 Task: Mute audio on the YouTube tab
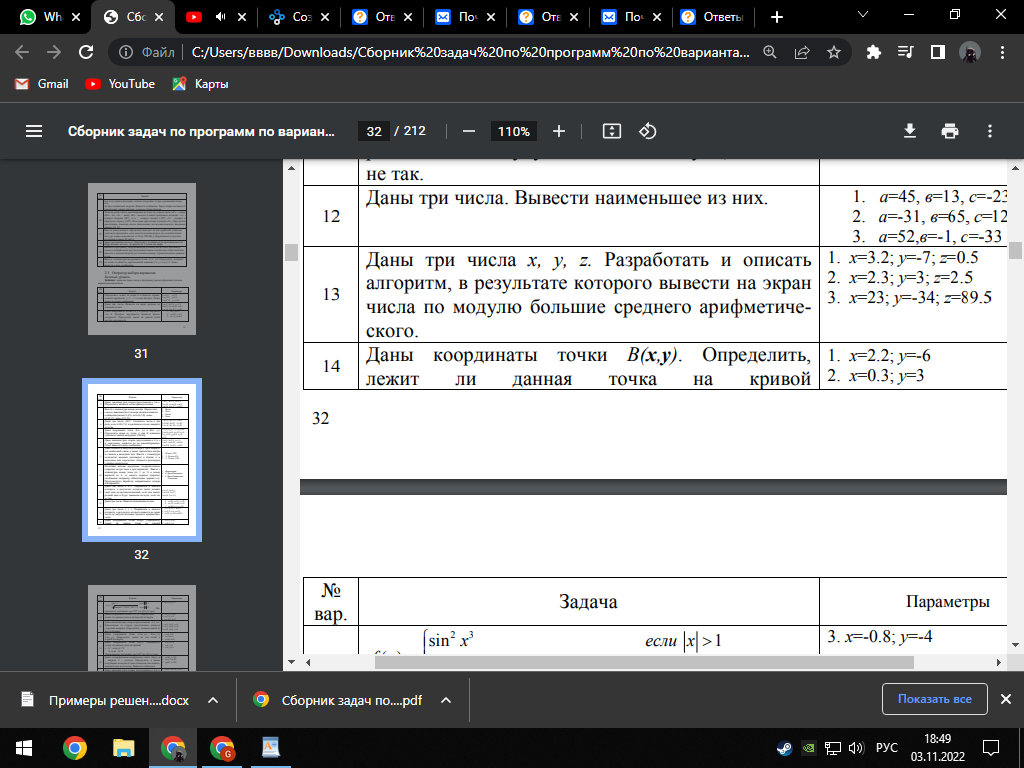point(221,17)
